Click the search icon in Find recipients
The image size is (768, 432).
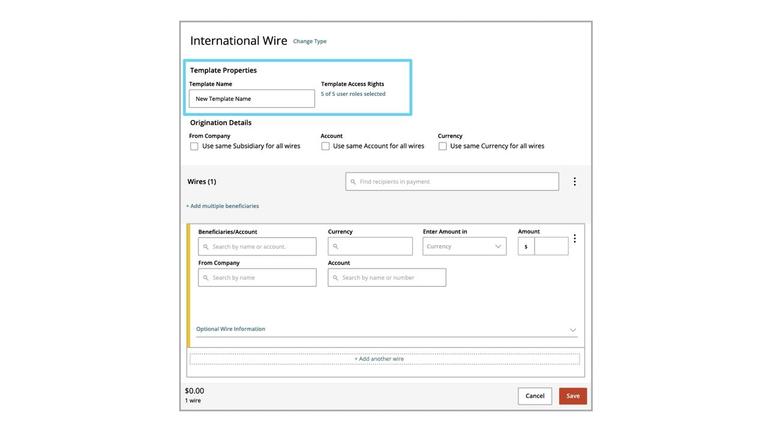(353, 182)
